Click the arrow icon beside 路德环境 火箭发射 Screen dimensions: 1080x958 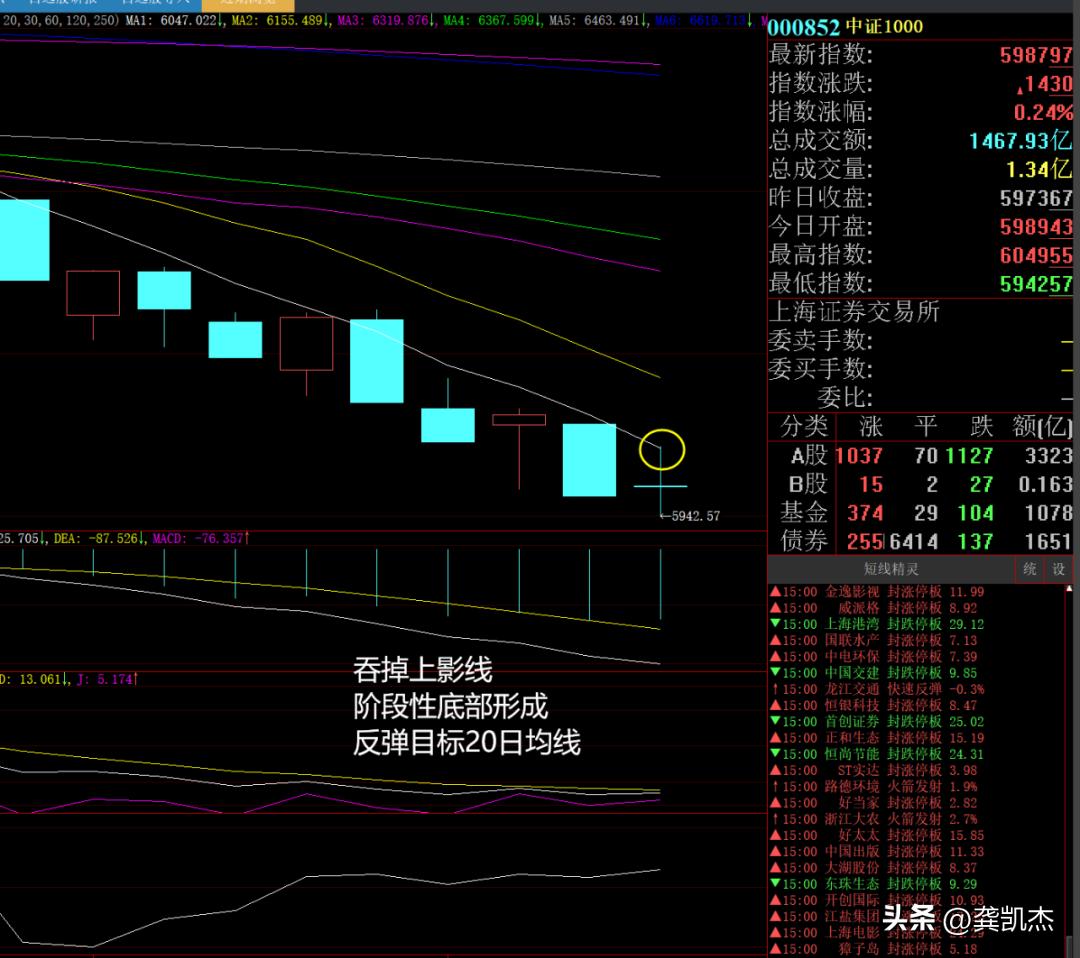[775, 787]
